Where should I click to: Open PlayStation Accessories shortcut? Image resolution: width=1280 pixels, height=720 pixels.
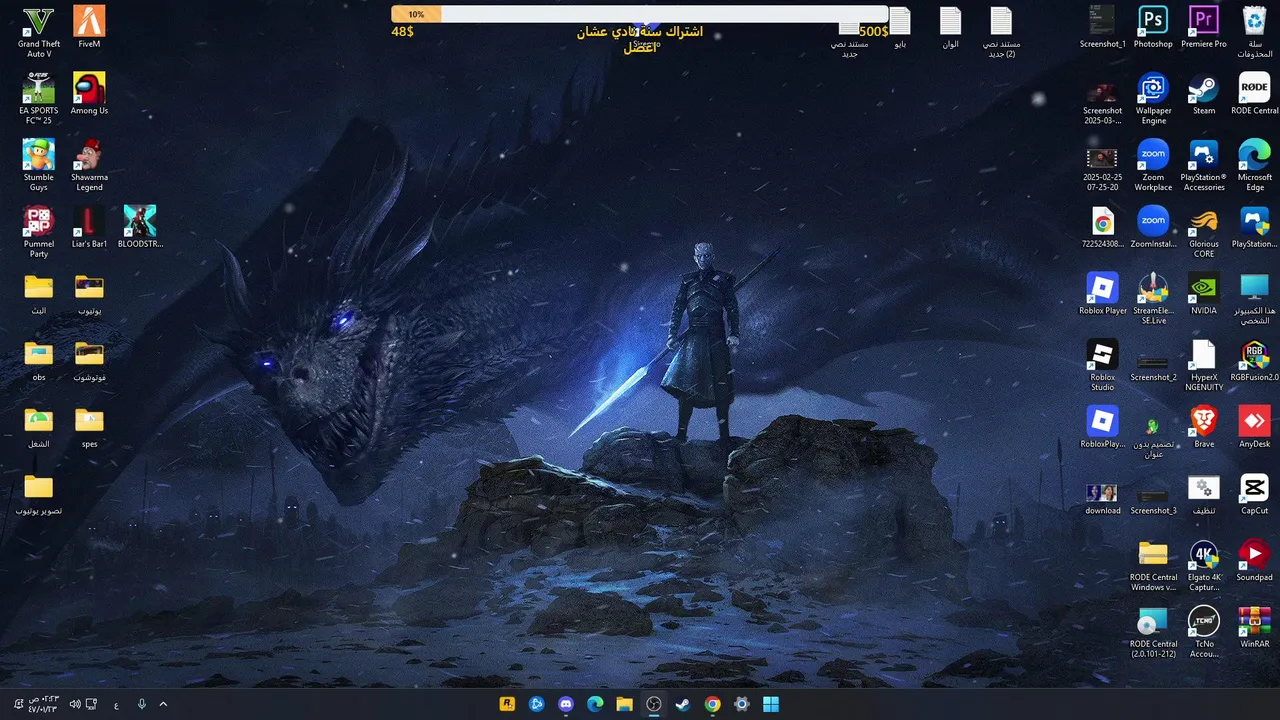coord(1204,165)
